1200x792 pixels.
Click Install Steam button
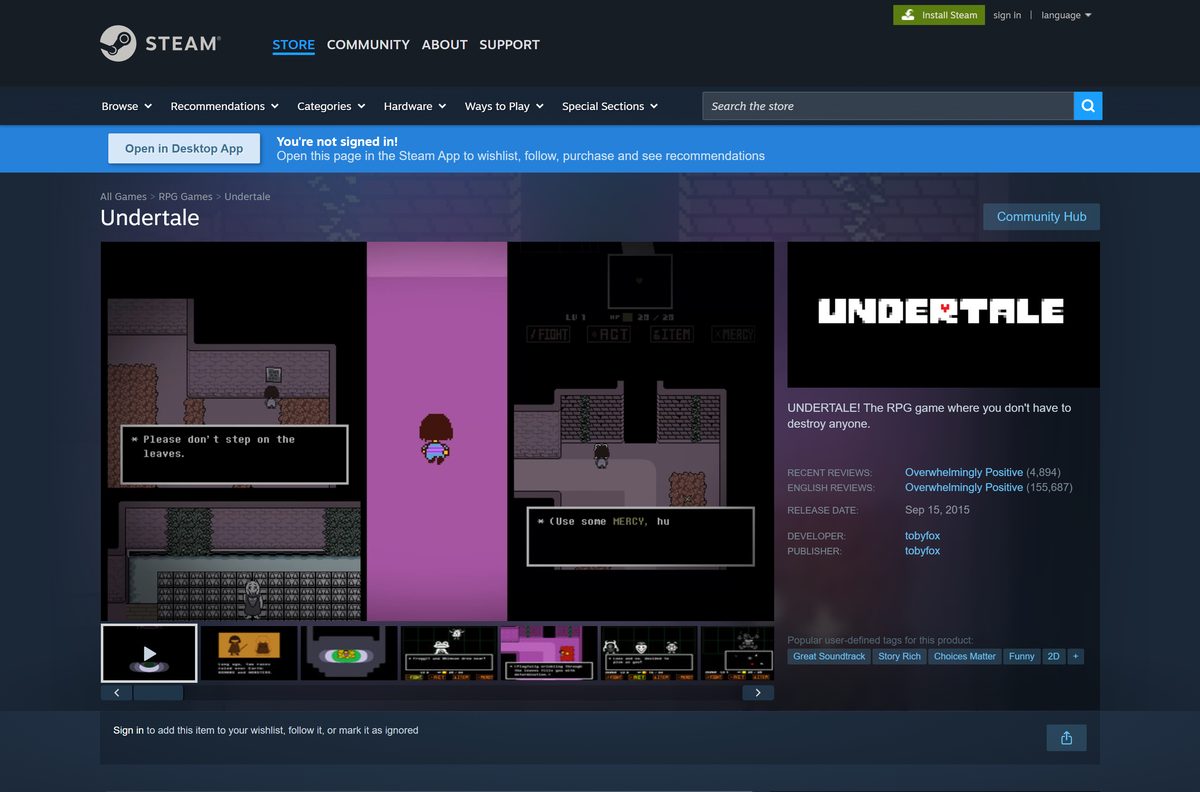tap(939, 15)
